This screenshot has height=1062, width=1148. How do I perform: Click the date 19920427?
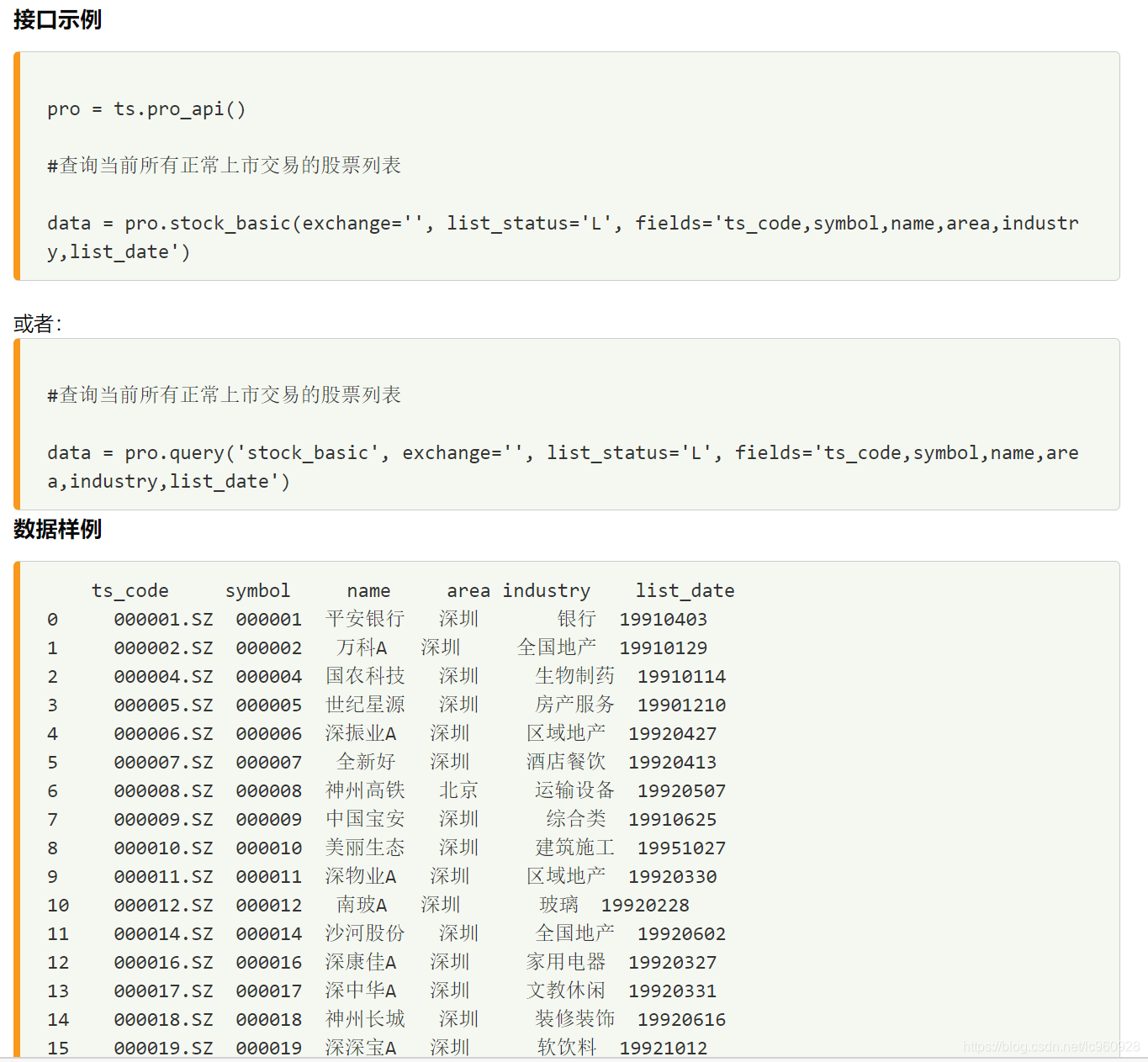pos(673,734)
